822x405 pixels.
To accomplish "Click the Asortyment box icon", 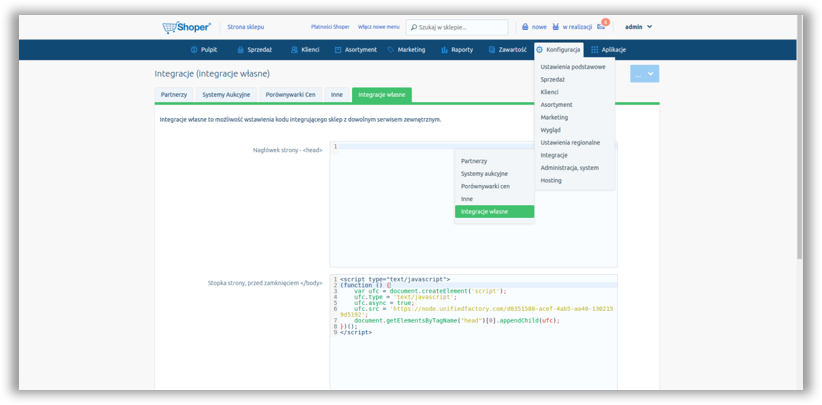I will [x=338, y=50].
